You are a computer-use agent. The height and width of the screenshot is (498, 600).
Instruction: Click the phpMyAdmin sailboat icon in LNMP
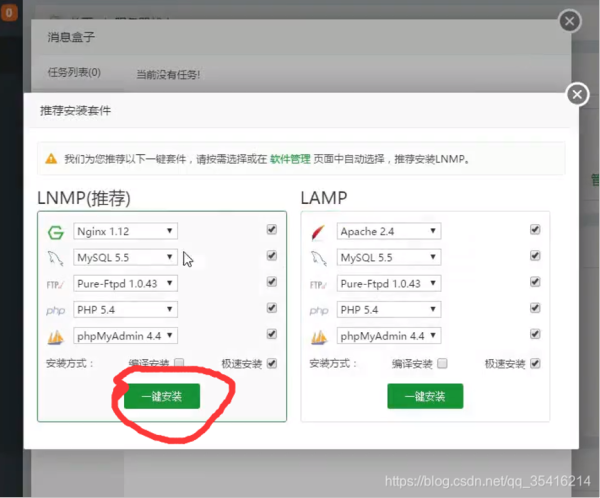pyautogui.click(x=55, y=337)
